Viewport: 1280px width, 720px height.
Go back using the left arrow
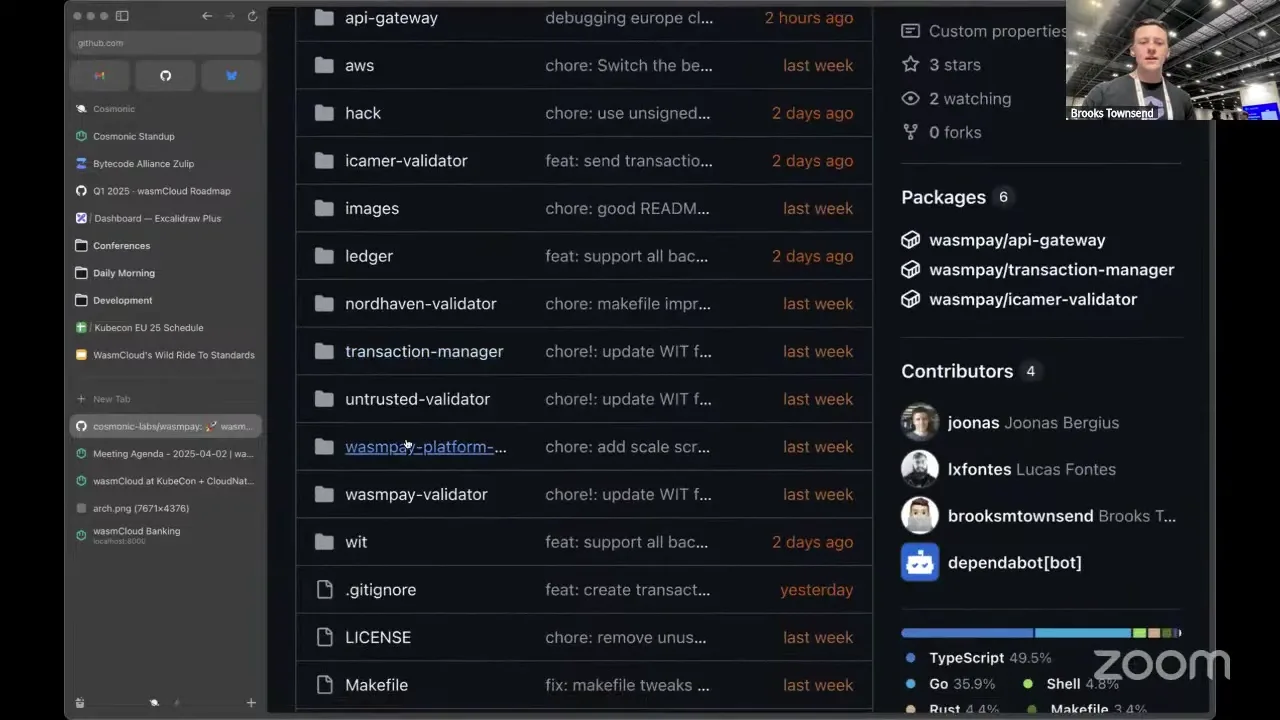point(207,16)
